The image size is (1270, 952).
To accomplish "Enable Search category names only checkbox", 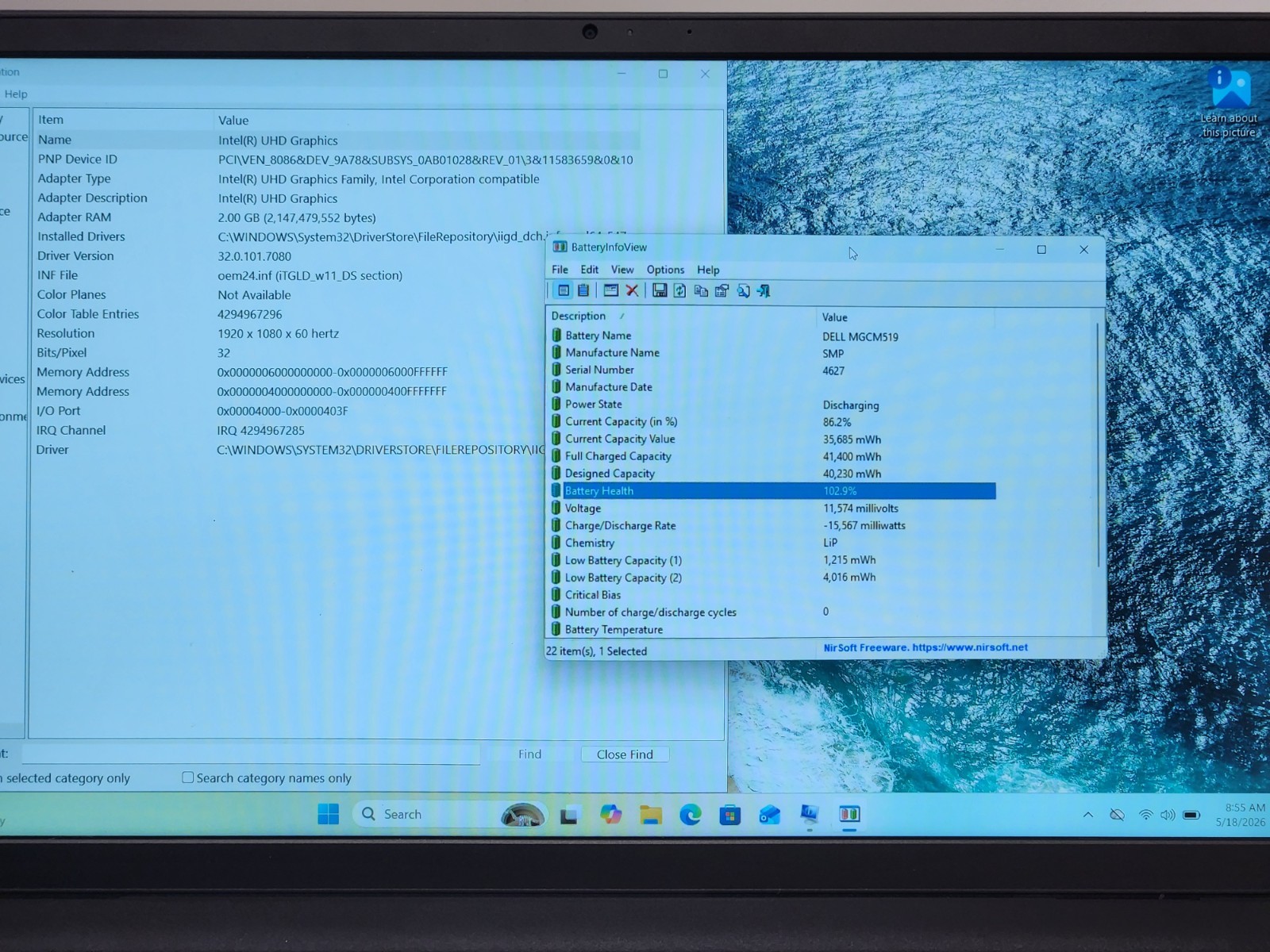I will click(187, 777).
